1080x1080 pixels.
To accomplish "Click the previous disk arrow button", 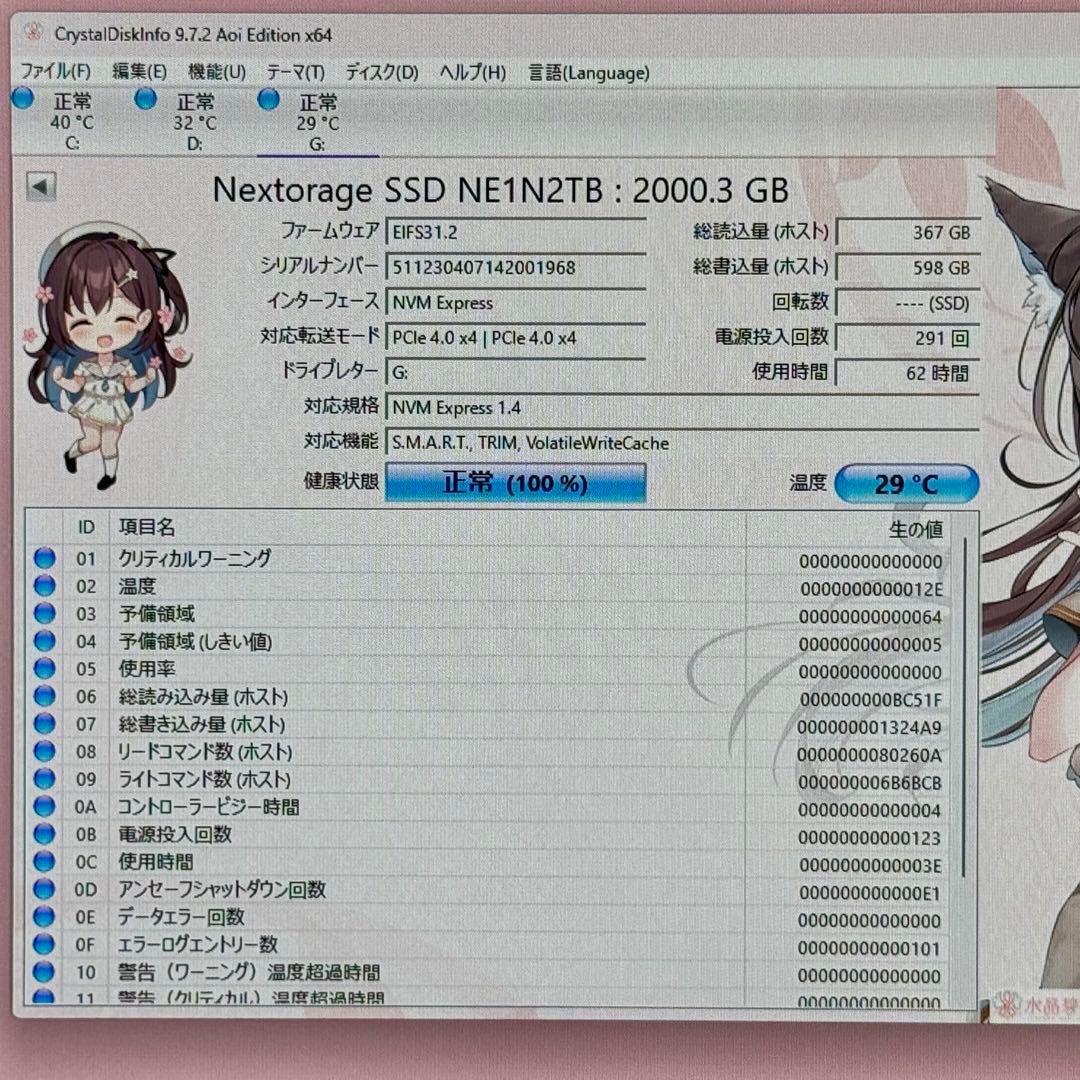I will click(41, 186).
